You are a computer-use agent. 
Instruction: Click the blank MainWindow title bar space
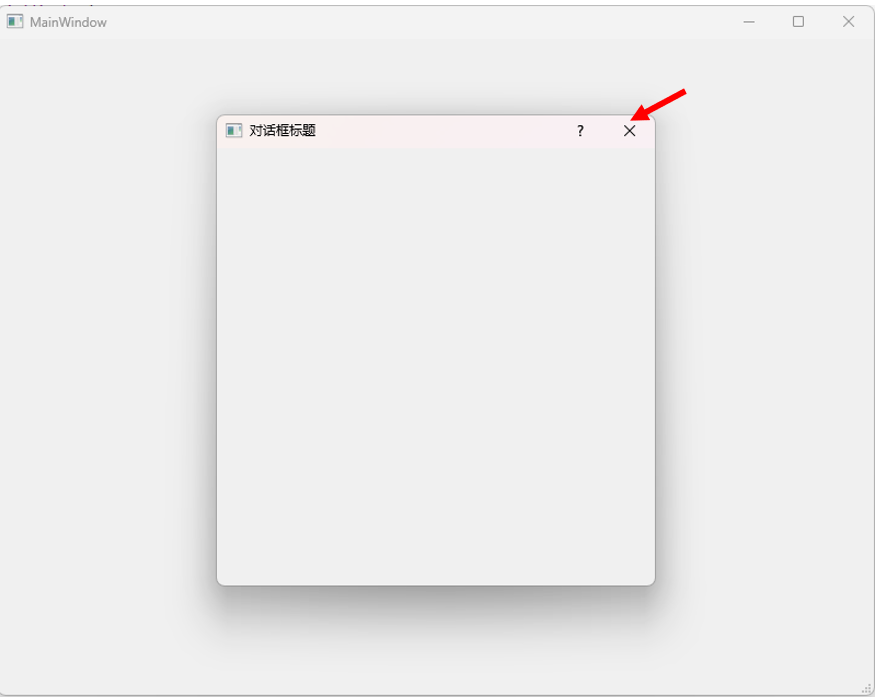coord(419,22)
